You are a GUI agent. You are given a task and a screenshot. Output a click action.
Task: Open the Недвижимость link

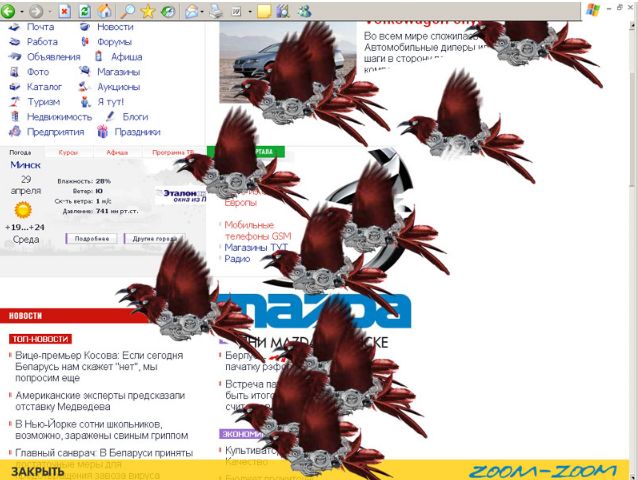(59, 117)
